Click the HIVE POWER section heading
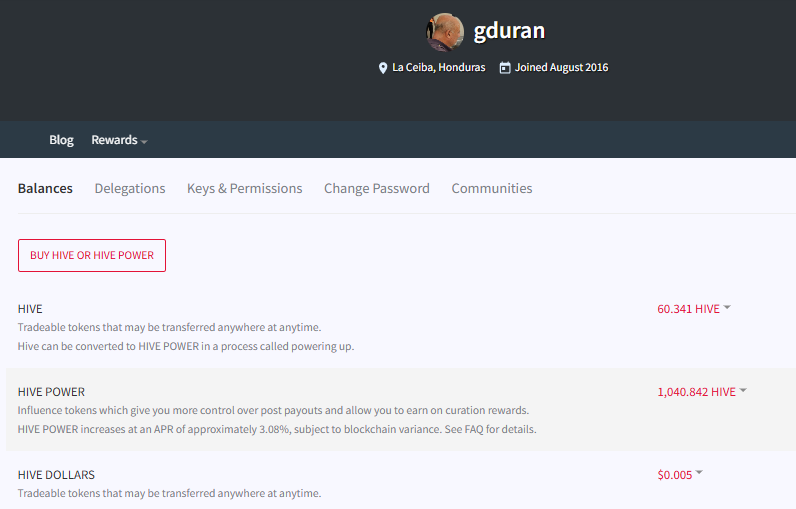The height and width of the screenshot is (509, 796). click(x=51, y=392)
